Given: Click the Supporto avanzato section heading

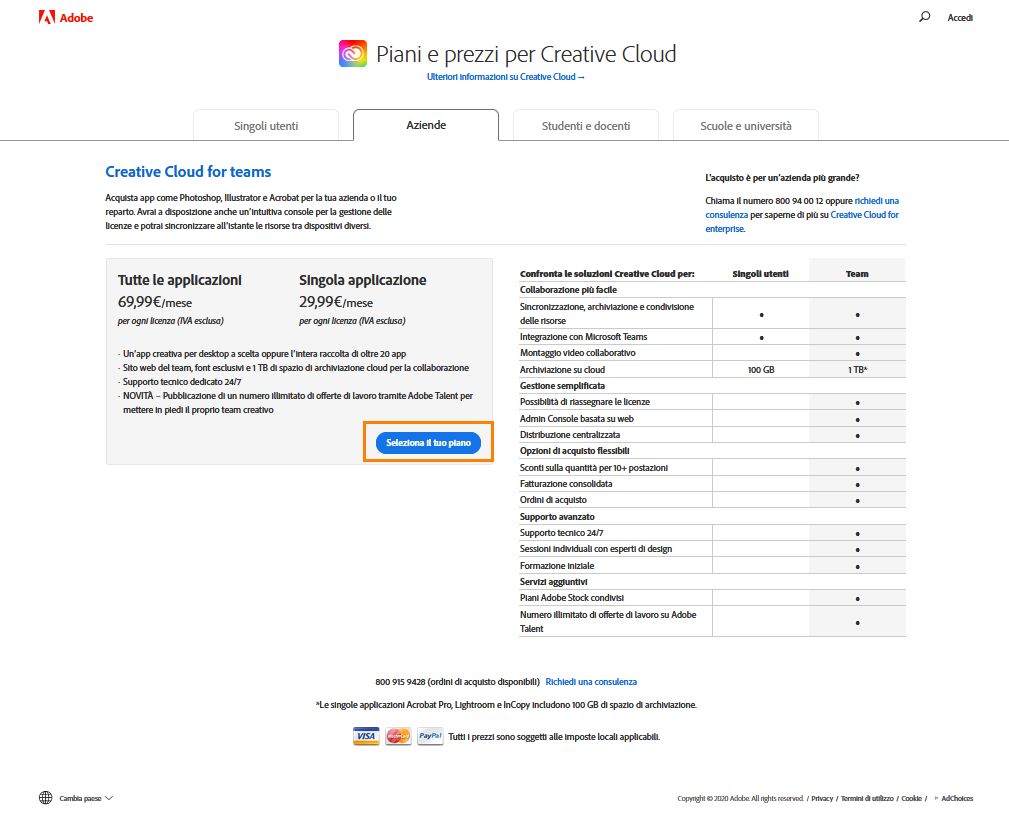Looking at the screenshot, I should click(x=557, y=517).
